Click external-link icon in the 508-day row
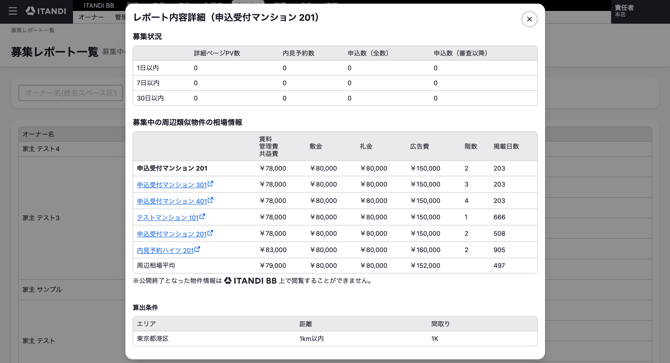 tap(210, 233)
